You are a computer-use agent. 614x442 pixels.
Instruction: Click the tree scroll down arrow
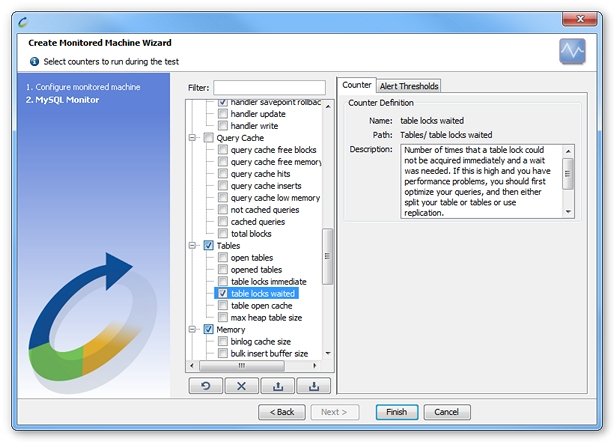[328, 354]
